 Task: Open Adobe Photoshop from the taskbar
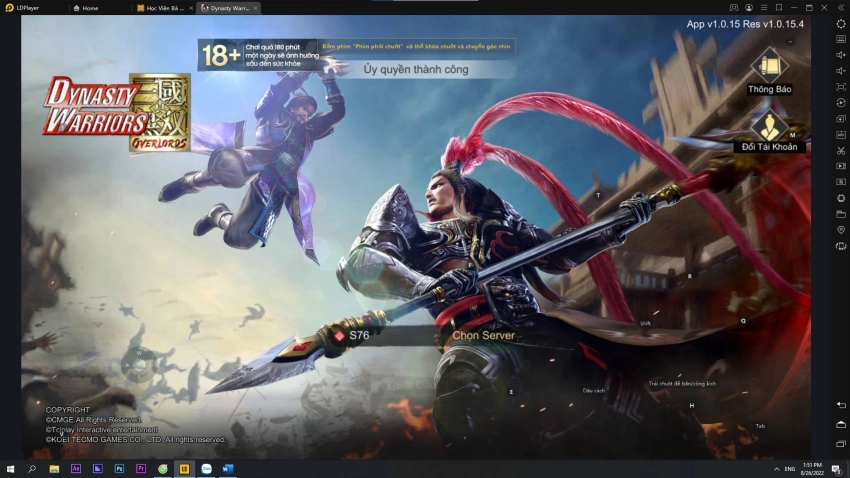coord(119,468)
